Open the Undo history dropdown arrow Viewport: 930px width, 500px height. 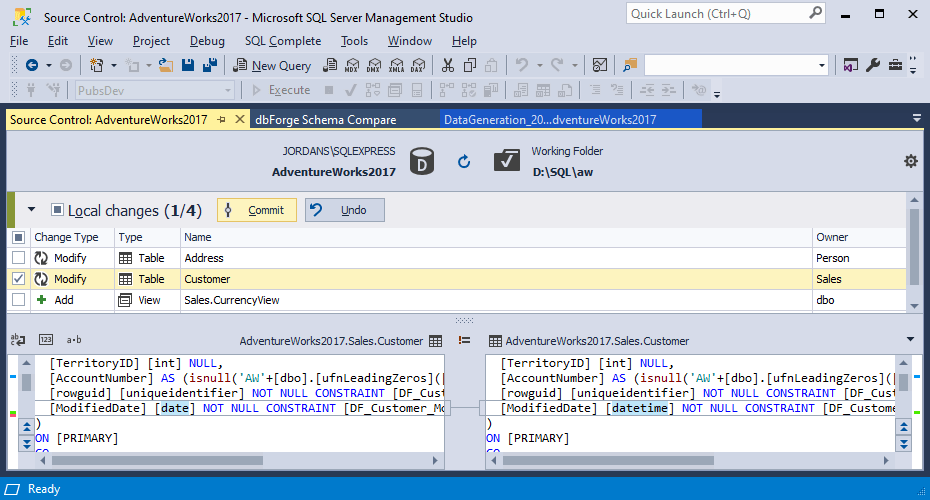[x=539, y=65]
